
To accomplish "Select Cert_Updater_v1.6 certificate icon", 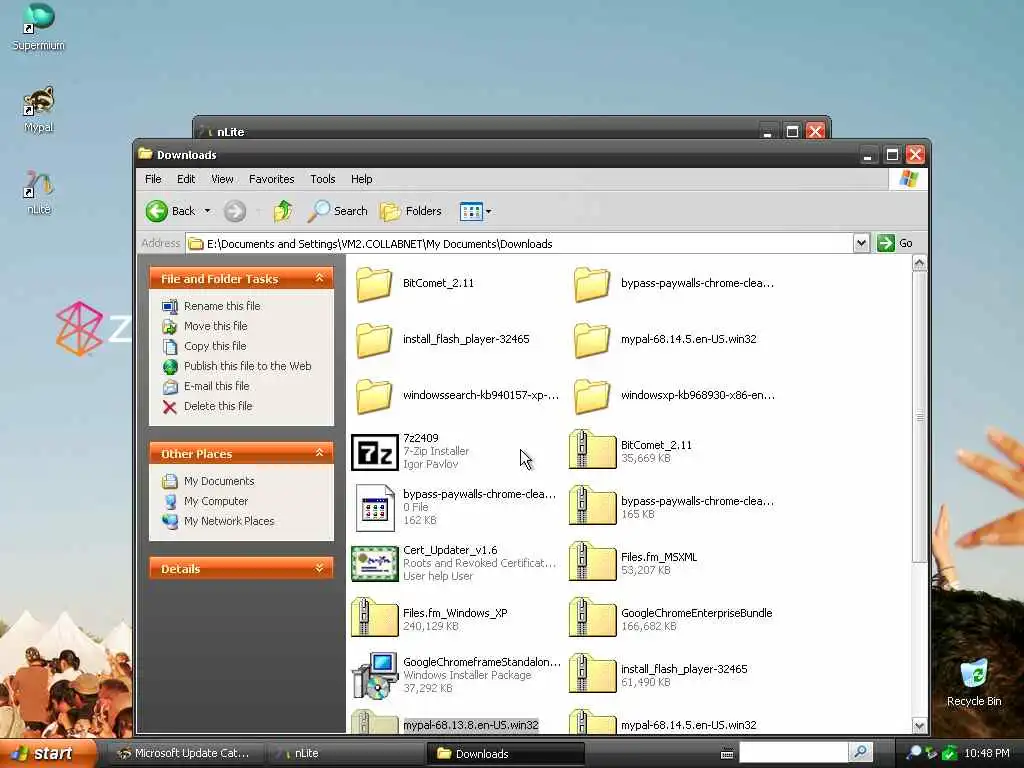I will tap(375, 564).
